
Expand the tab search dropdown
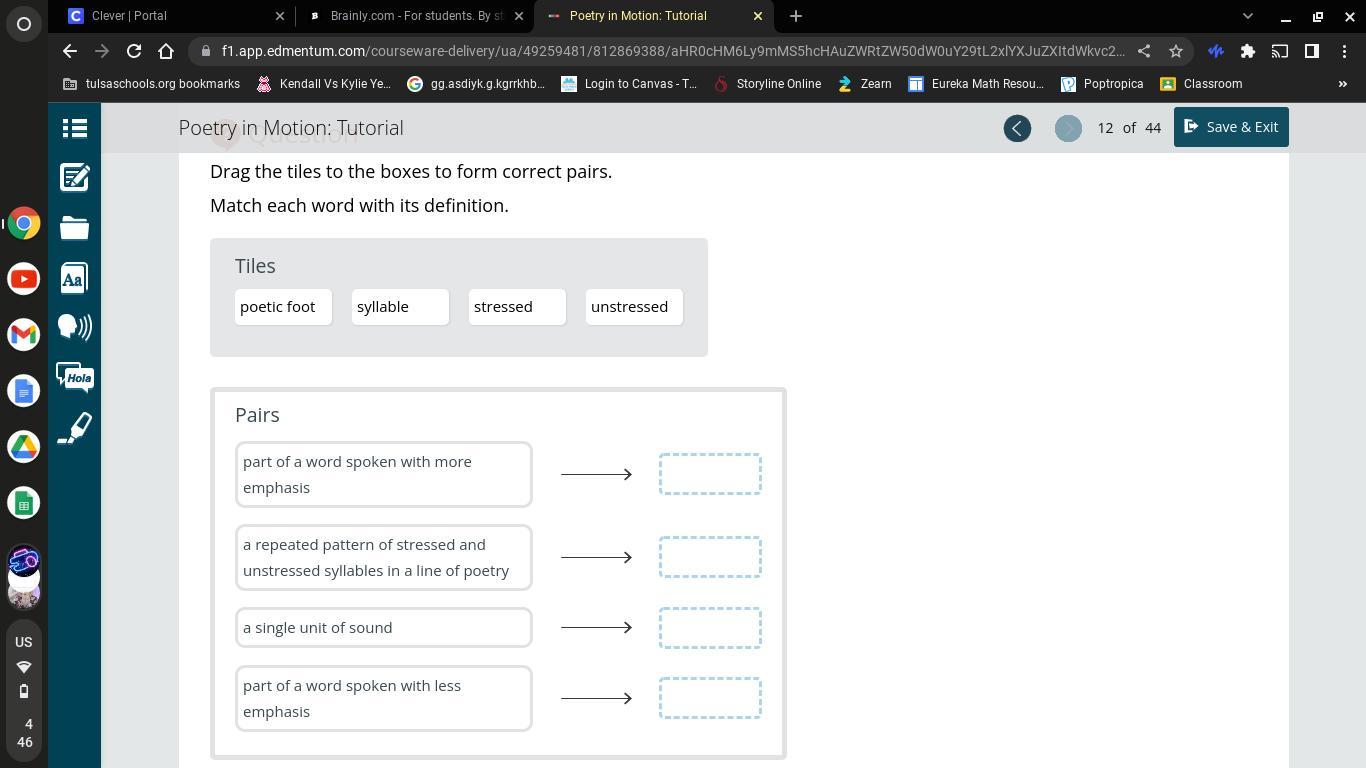(1247, 16)
